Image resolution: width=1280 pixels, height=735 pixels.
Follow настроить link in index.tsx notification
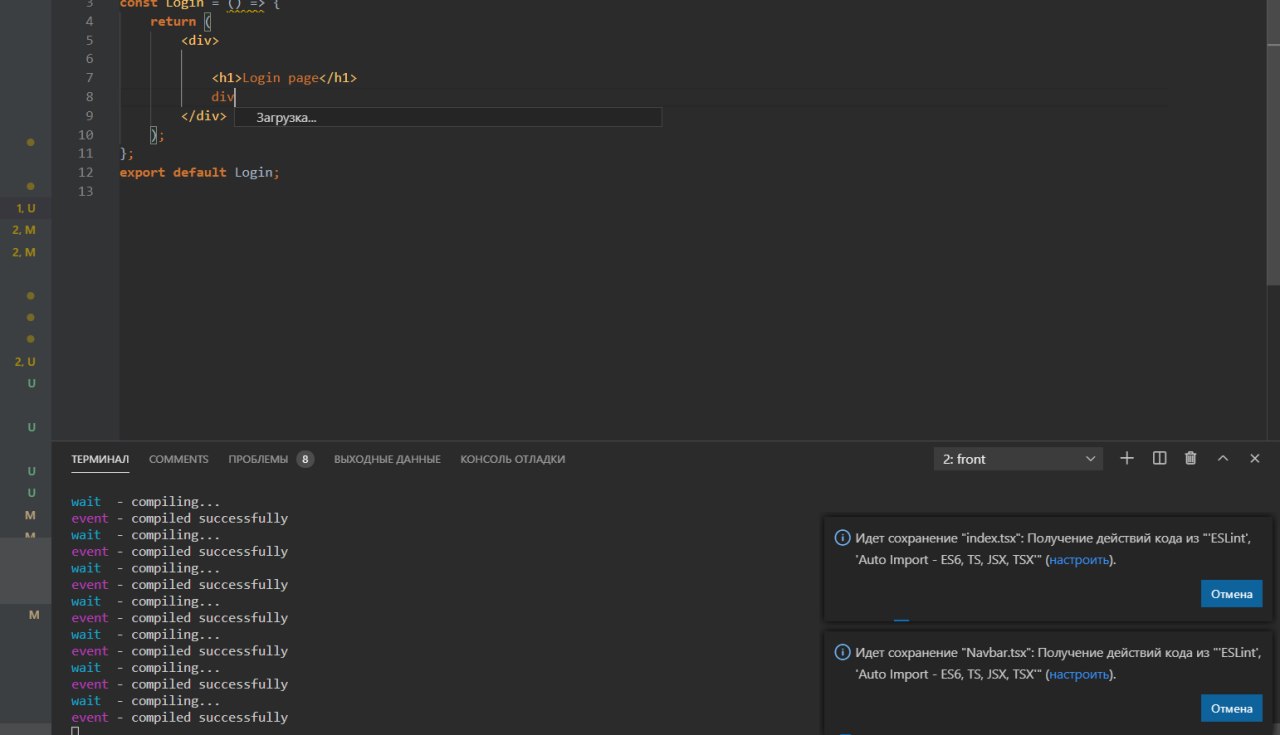click(1079, 560)
